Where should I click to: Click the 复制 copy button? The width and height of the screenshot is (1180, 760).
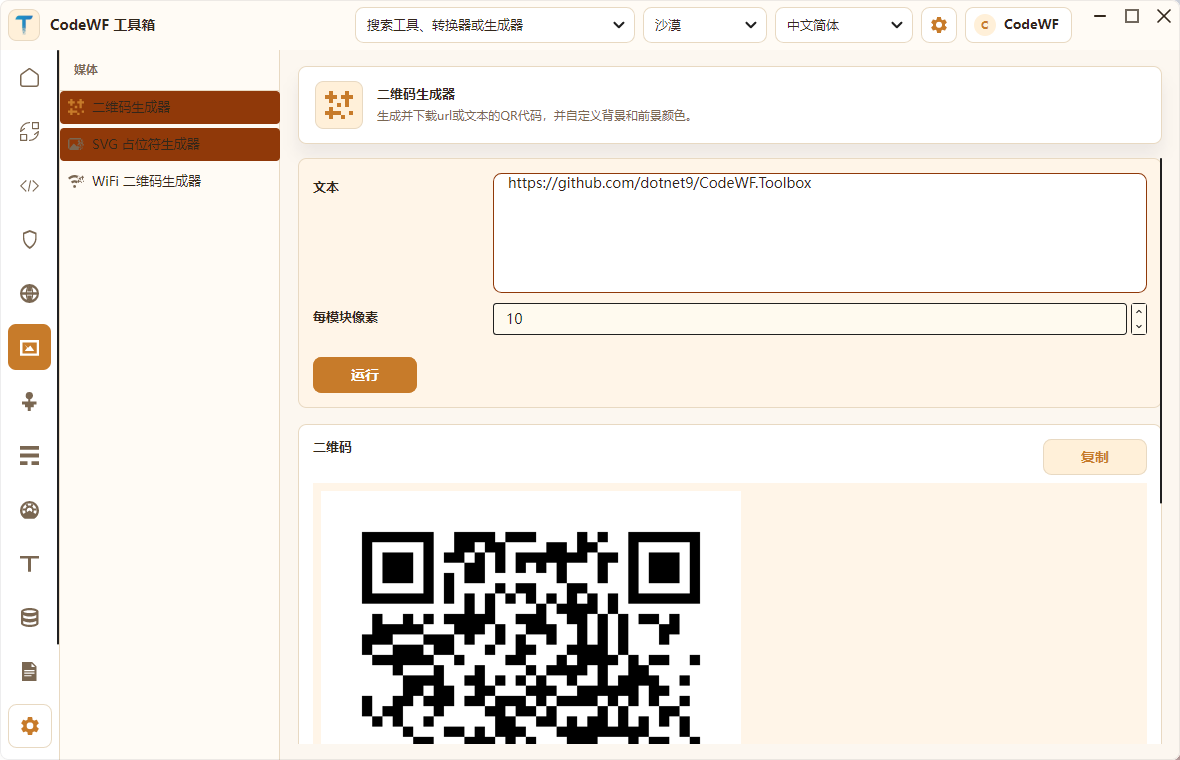point(1094,457)
